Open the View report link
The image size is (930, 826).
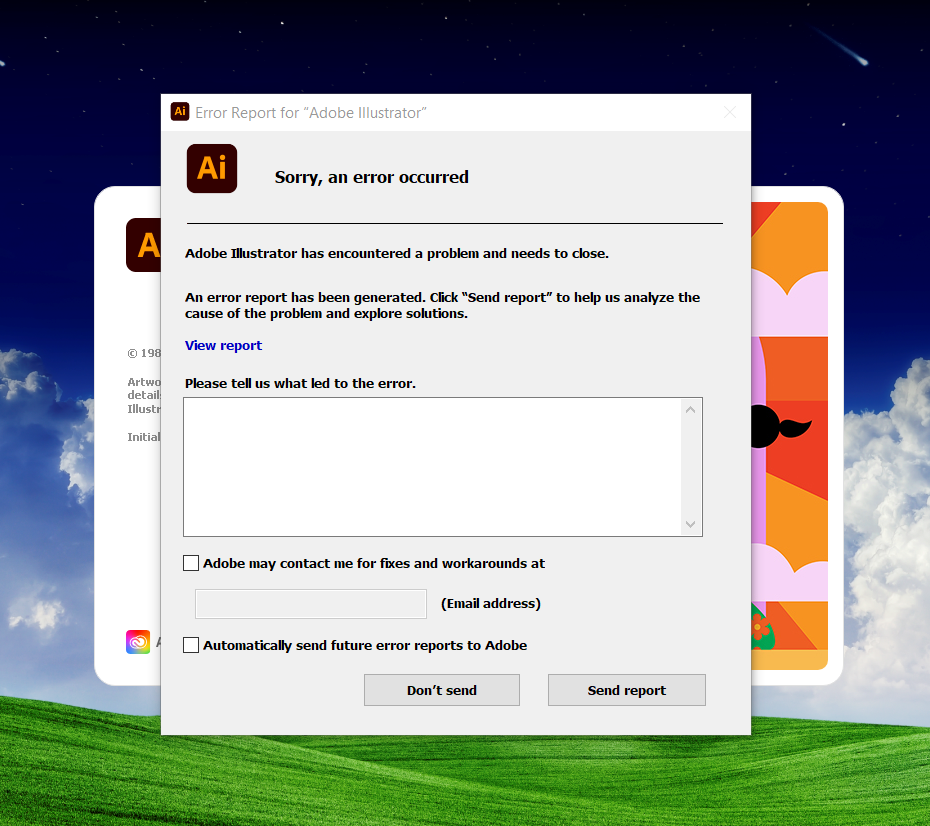click(223, 345)
